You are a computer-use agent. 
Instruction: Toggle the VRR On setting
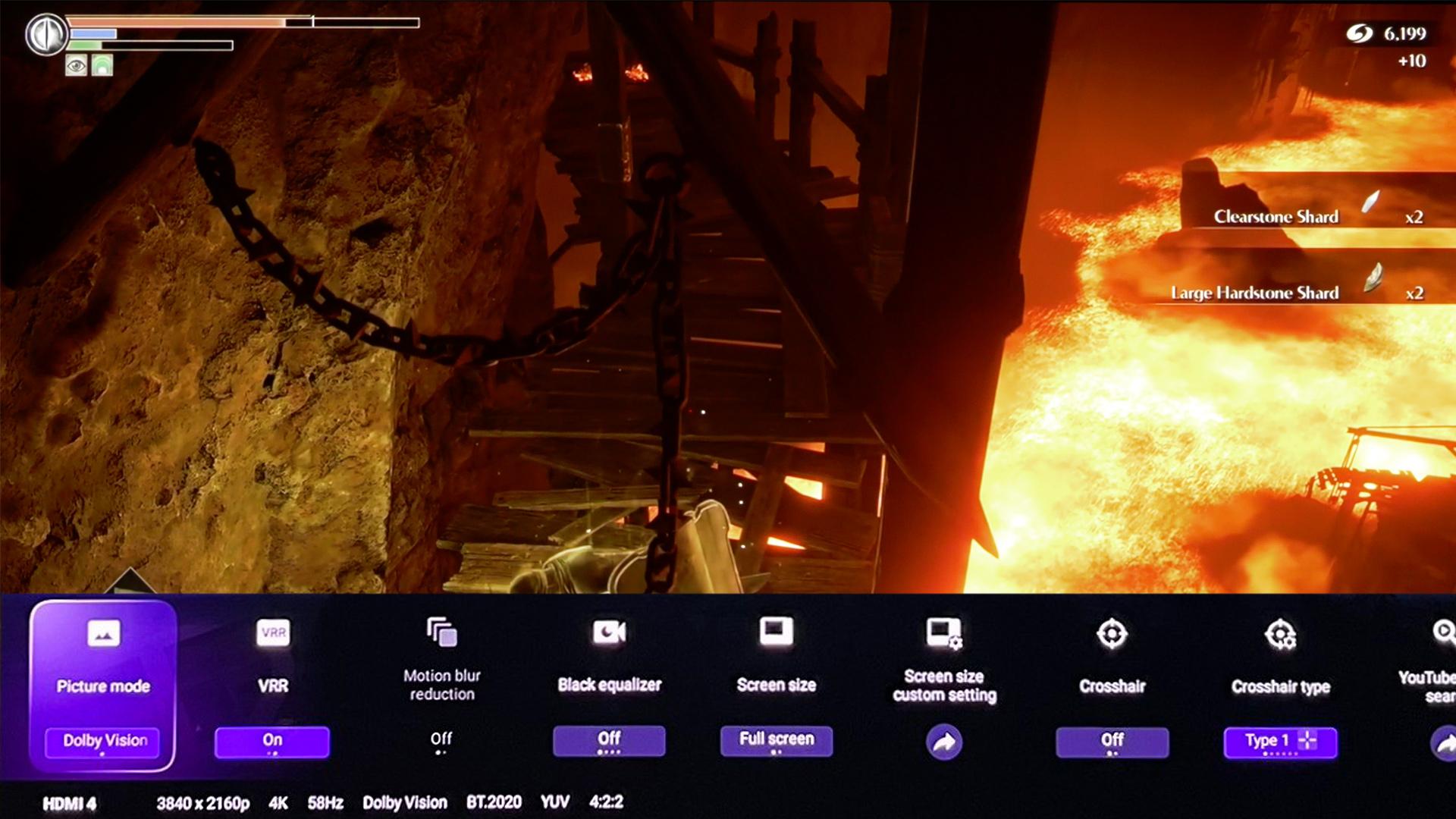tap(272, 742)
